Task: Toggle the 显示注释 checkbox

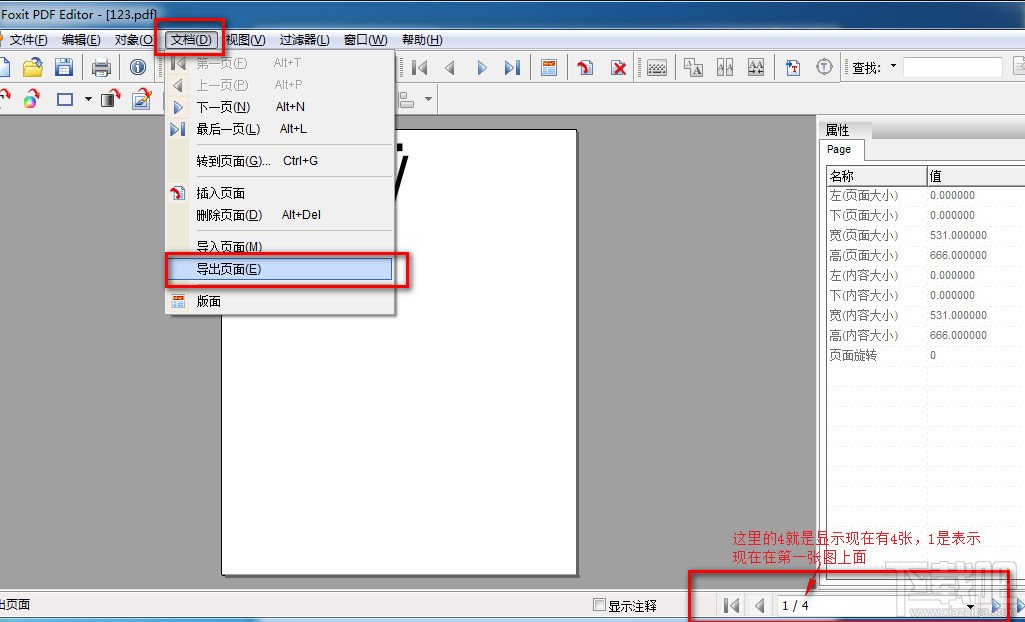Action: [x=598, y=604]
